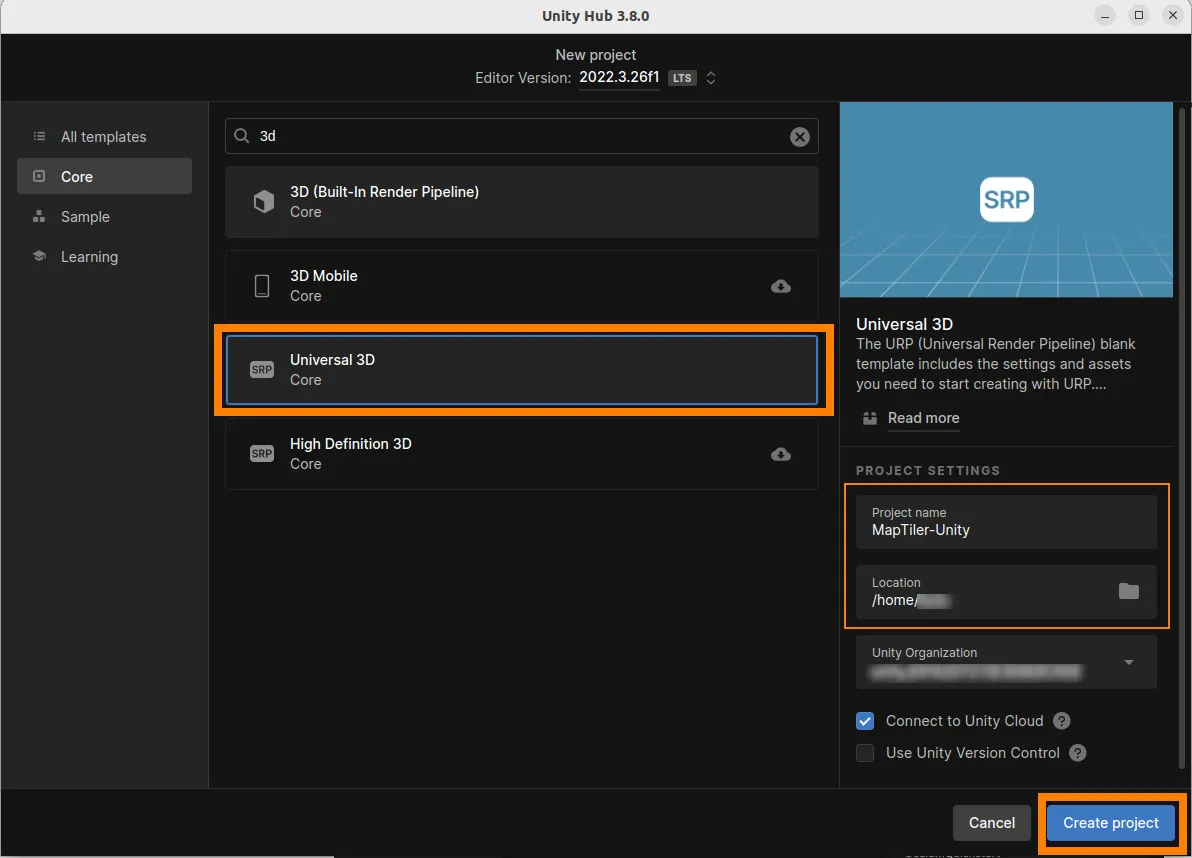
Task: Click the cube icon of 3D Built-In template
Action: pyautogui.click(x=263, y=201)
